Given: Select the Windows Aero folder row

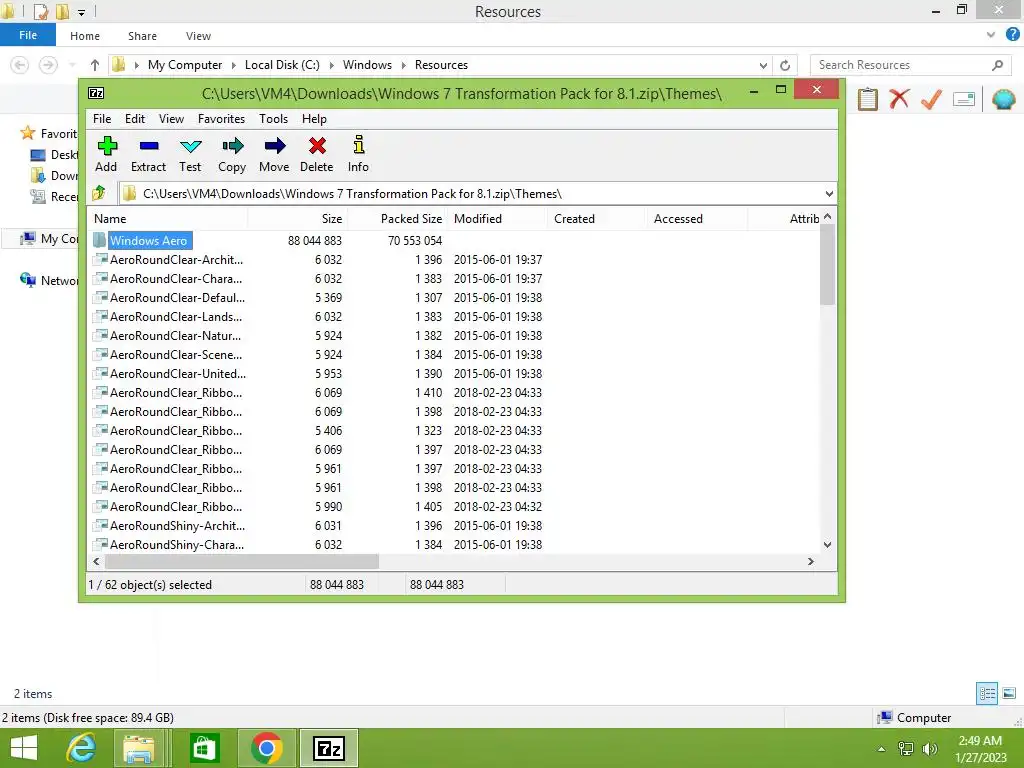Looking at the screenshot, I should [x=455, y=240].
